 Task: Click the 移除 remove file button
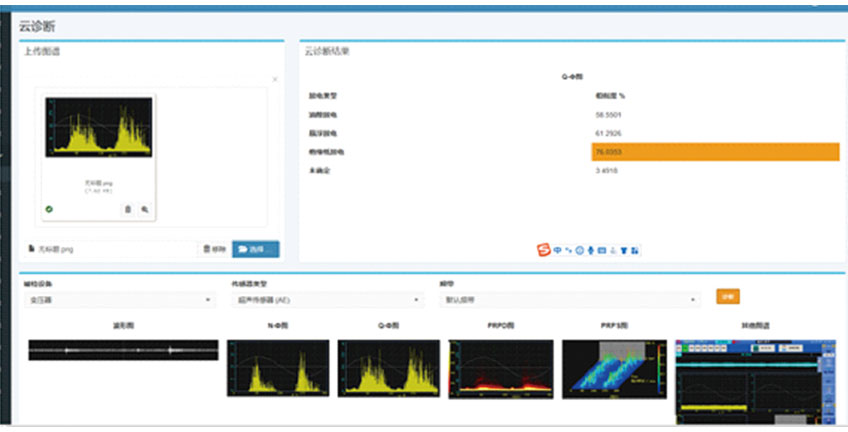coord(214,249)
